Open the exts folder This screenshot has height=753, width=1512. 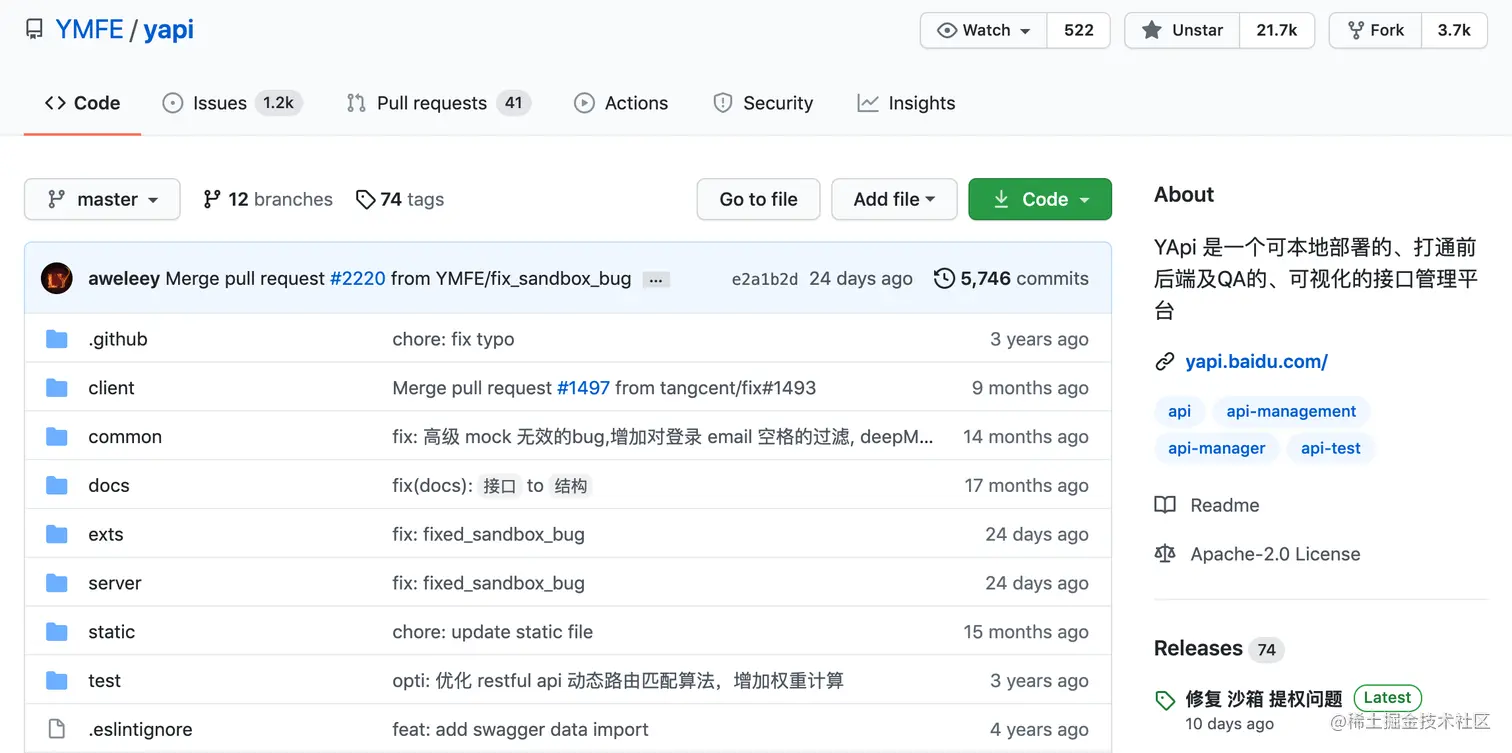[x=106, y=535]
